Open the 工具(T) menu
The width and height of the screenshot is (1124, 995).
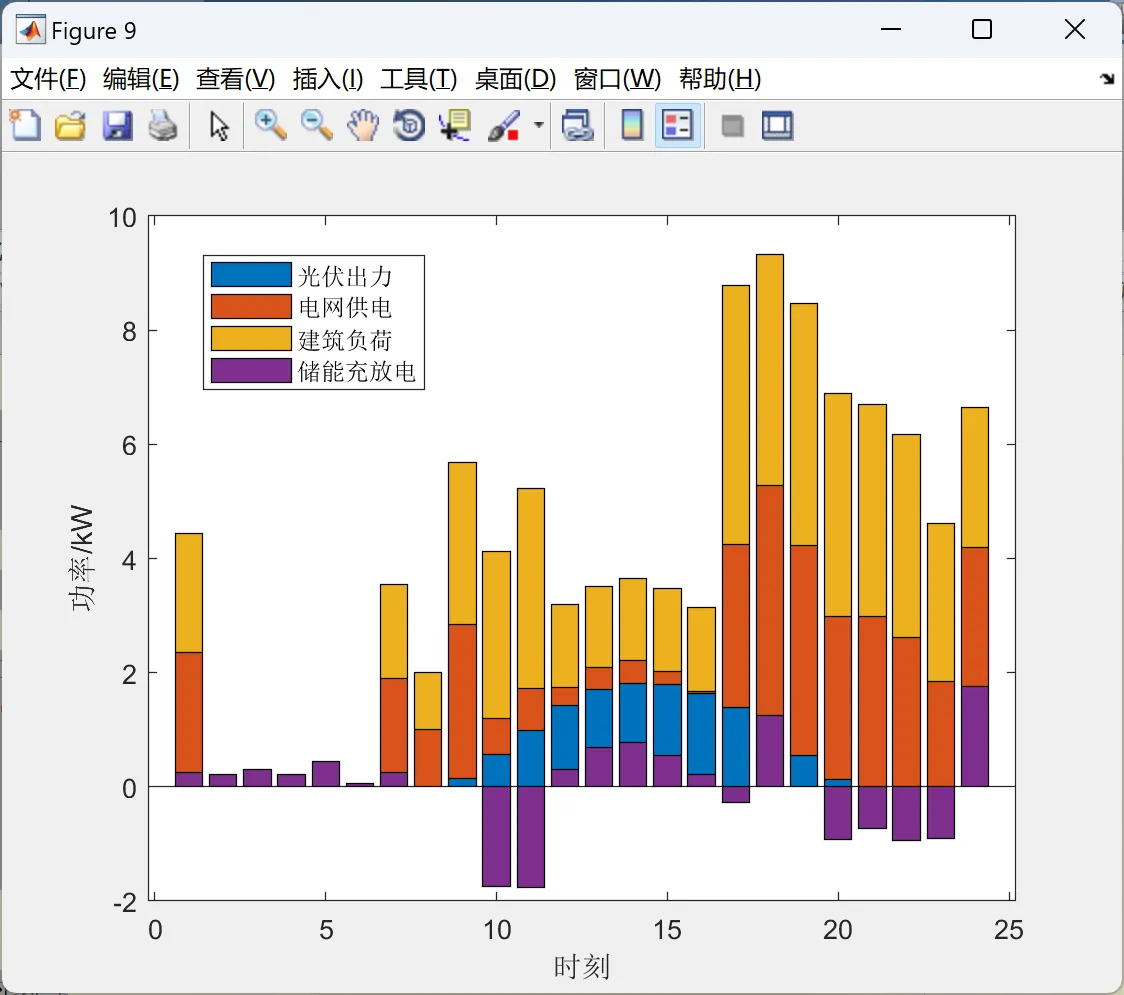(x=419, y=79)
